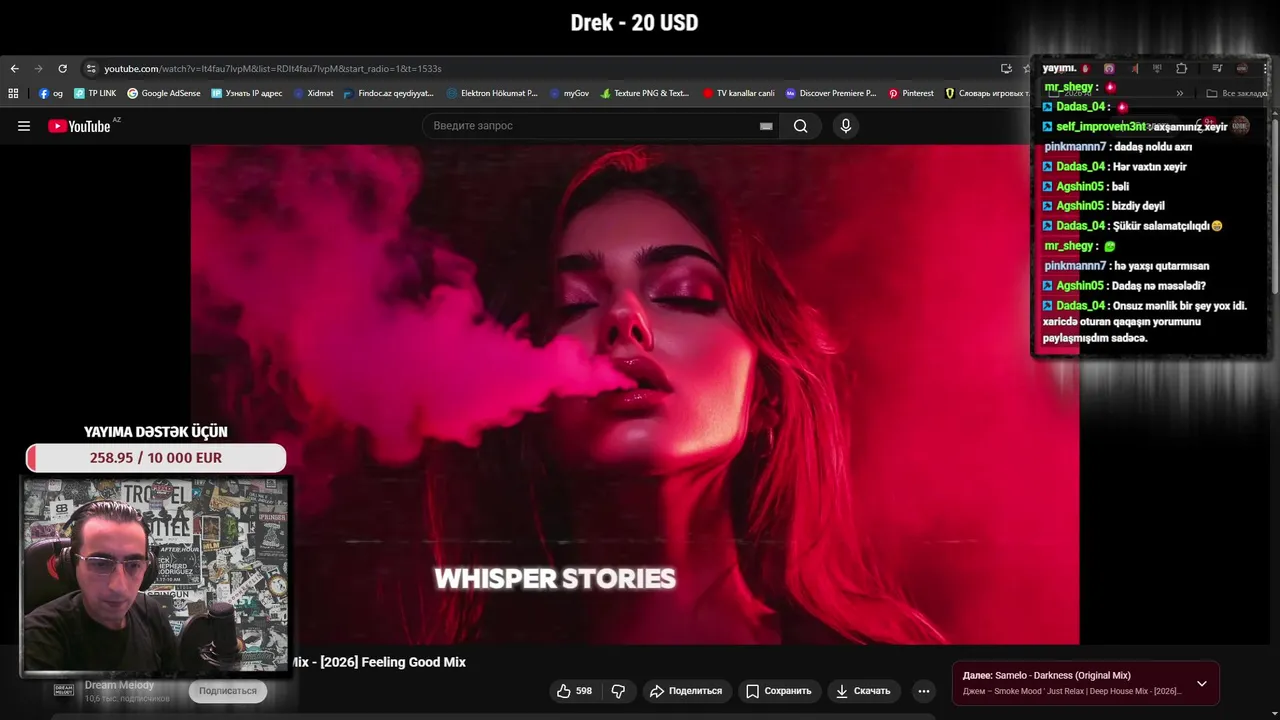Open the Pinterest bookmark
Image resolution: width=1280 pixels, height=720 pixels.
coord(911,93)
